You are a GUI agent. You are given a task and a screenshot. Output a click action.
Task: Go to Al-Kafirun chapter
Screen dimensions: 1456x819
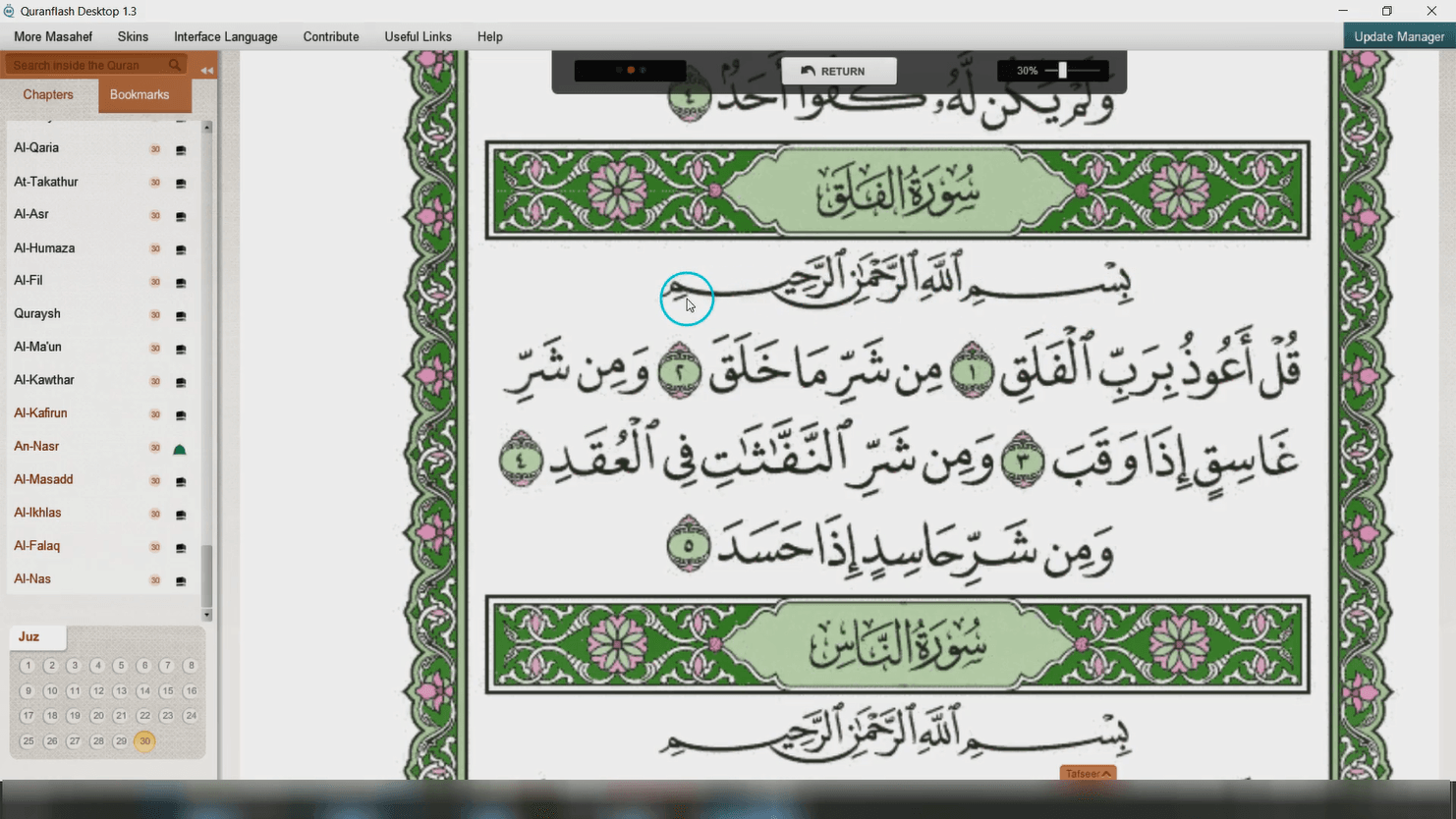pyautogui.click(x=40, y=413)
